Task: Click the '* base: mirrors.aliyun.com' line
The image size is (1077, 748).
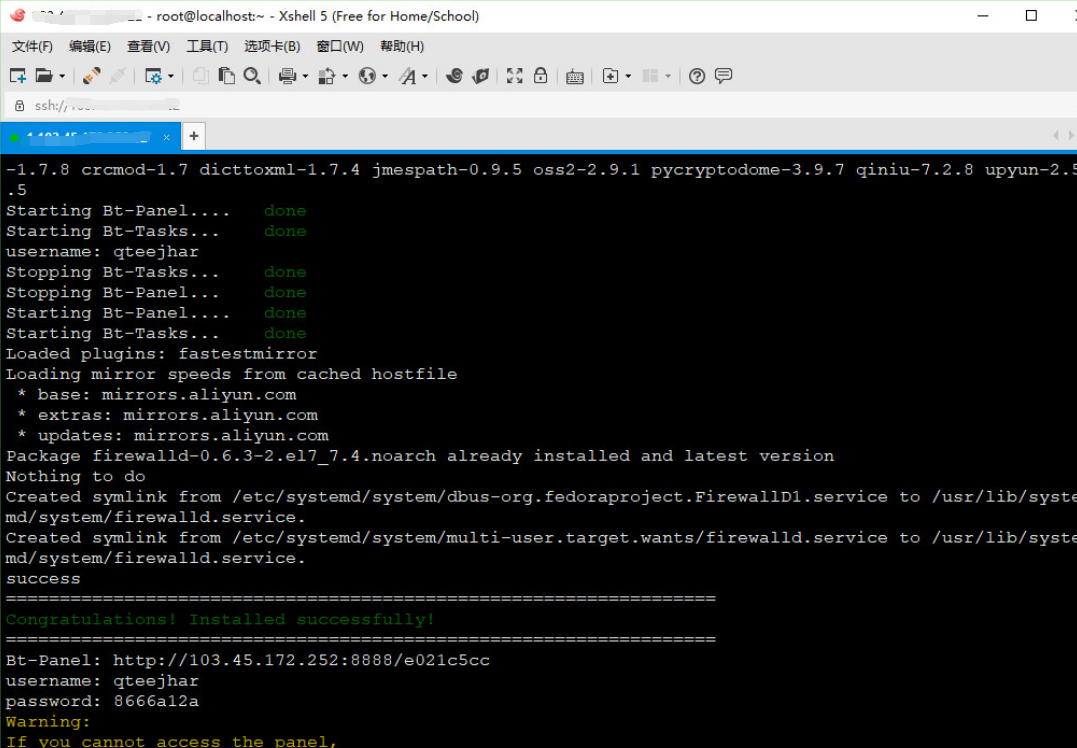Action: [157, 395]
